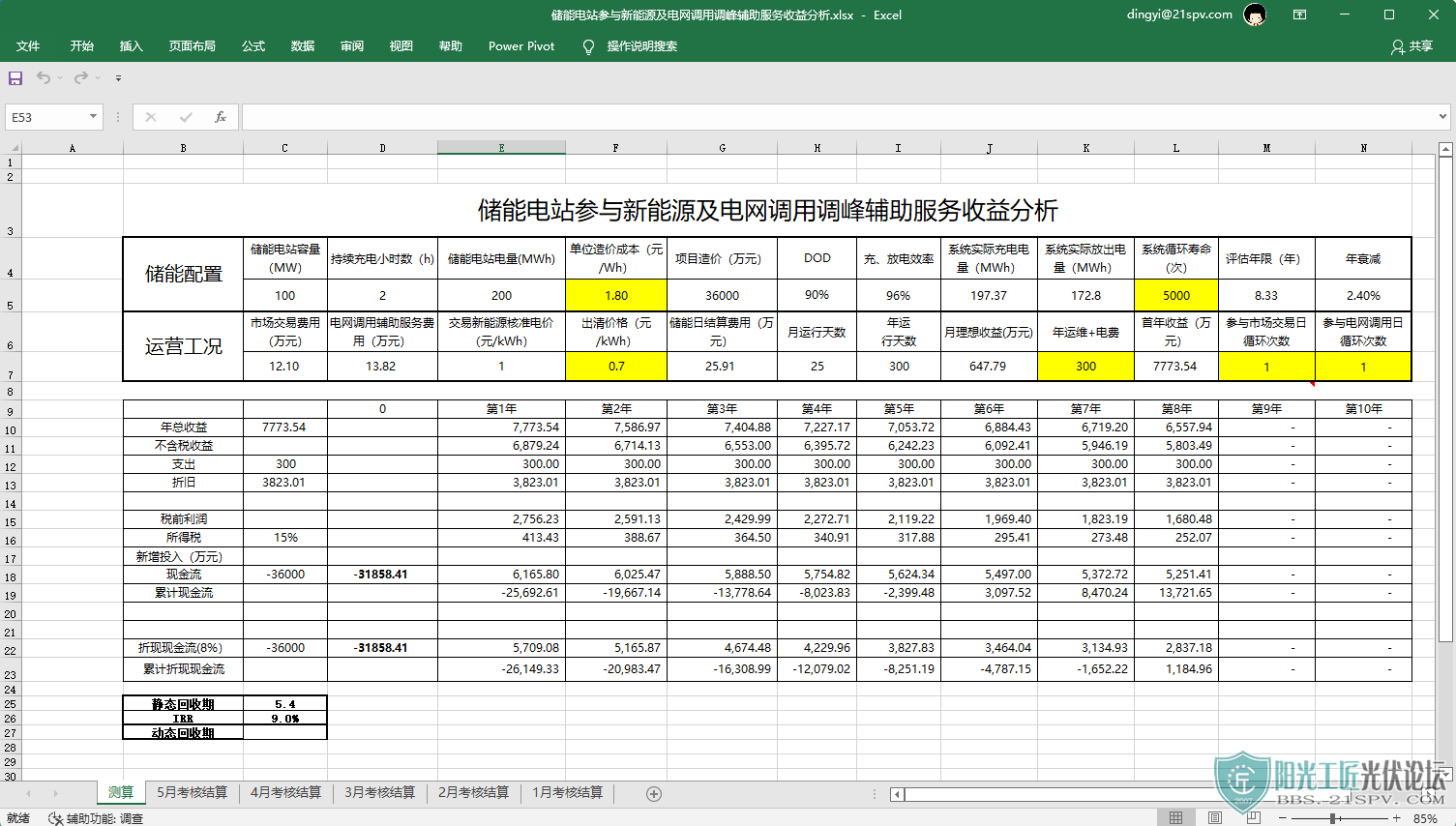Open Ribbon Display Options icon
The height and width of the screenshot is (826, 1456).
[x=1301, y=15]
